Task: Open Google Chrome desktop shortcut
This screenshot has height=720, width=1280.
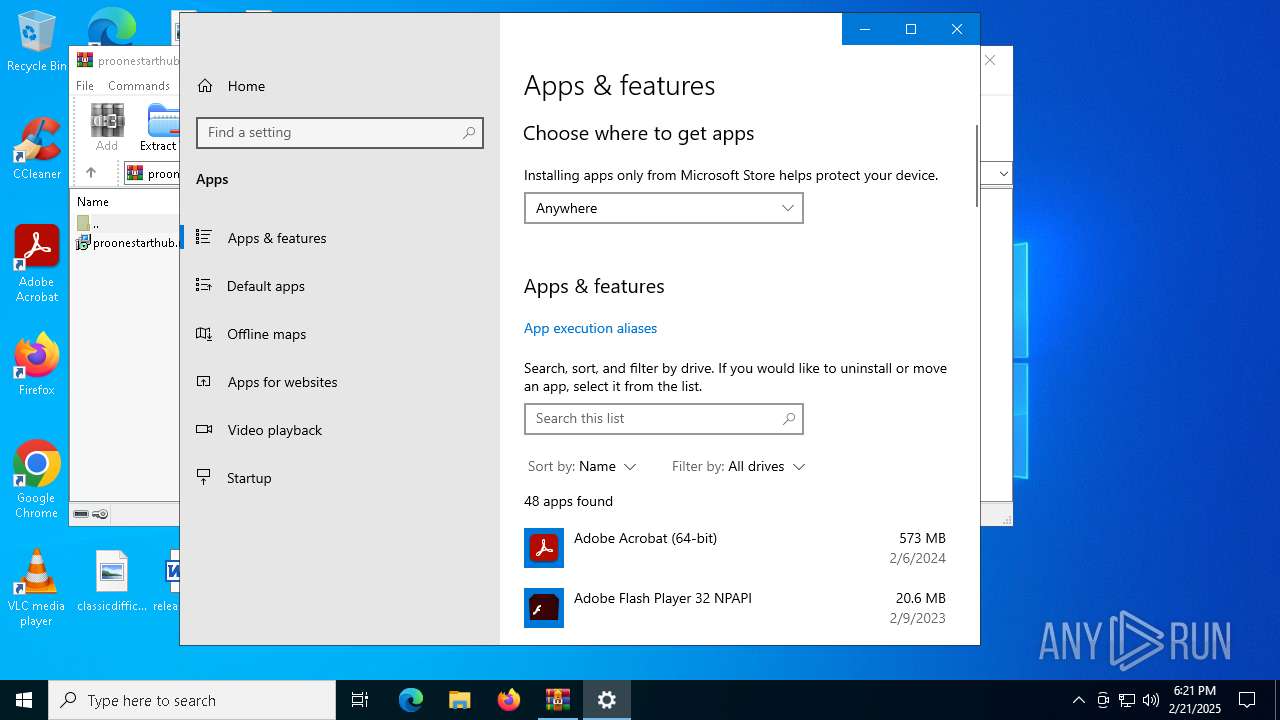Action: click(x=36, y=480)
